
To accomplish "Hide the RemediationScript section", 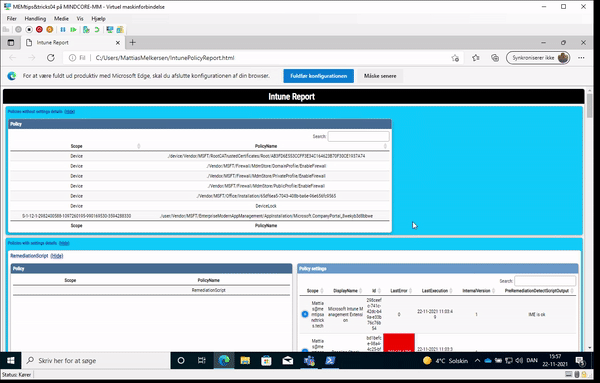I will click(x=57, y=256).
